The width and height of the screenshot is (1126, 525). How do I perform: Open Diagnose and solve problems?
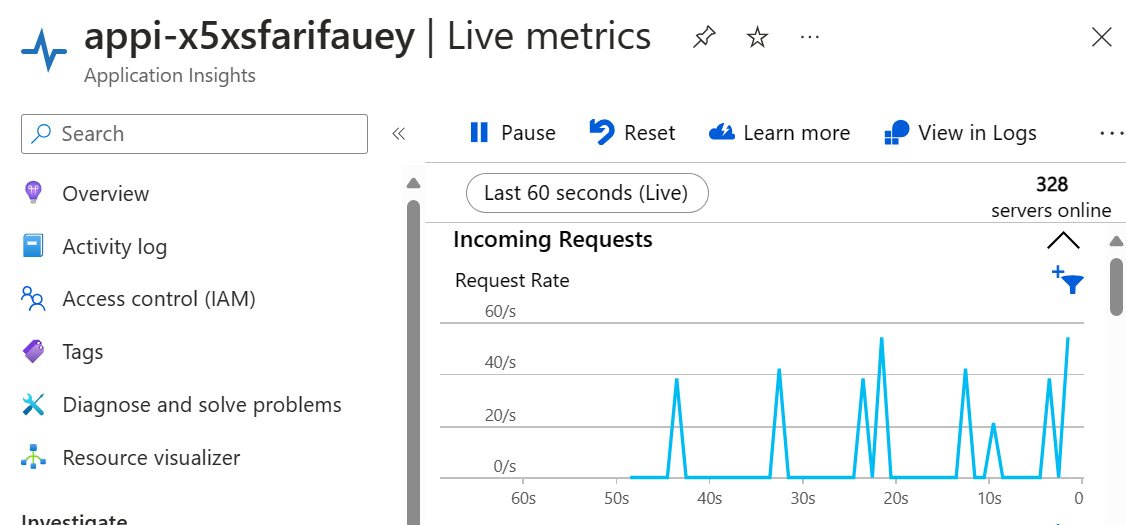(202, 404)
